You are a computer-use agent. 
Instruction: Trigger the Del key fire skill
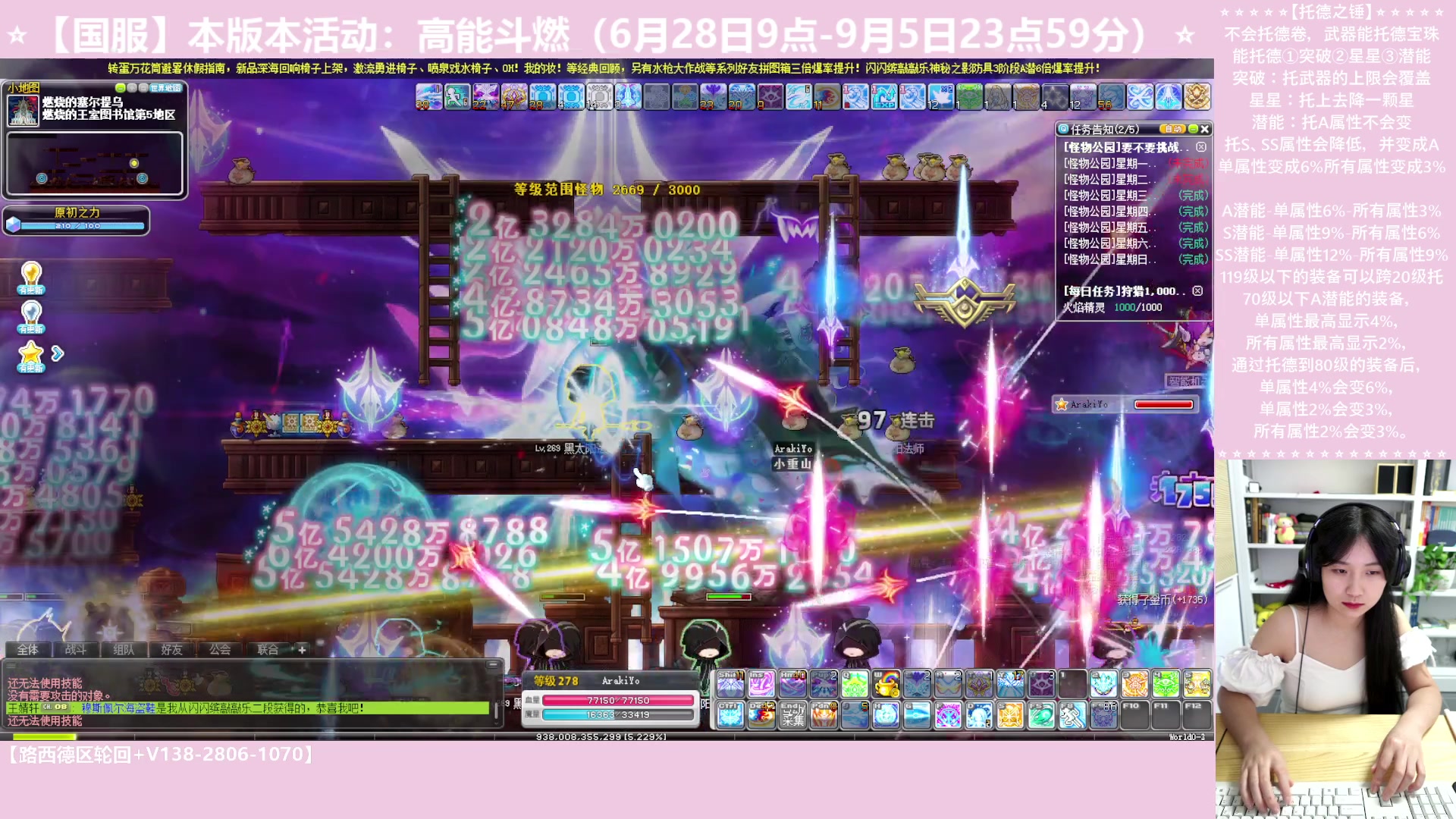(x=761, y=714)
